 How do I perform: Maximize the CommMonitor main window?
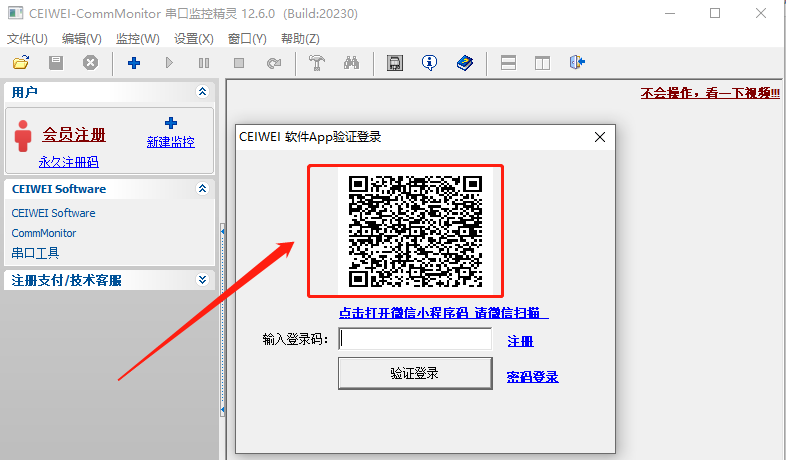pos(715,13)
